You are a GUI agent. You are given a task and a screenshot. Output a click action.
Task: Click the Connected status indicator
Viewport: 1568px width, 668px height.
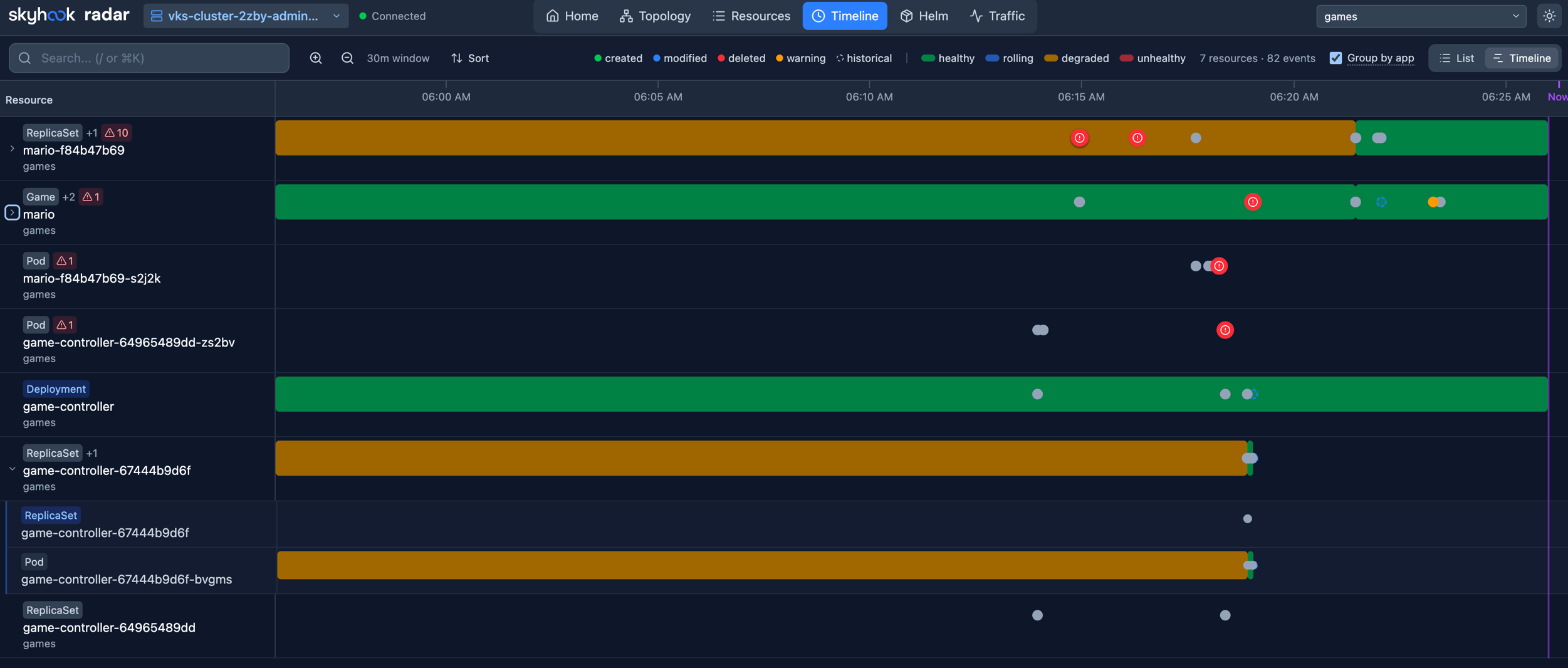392,16
